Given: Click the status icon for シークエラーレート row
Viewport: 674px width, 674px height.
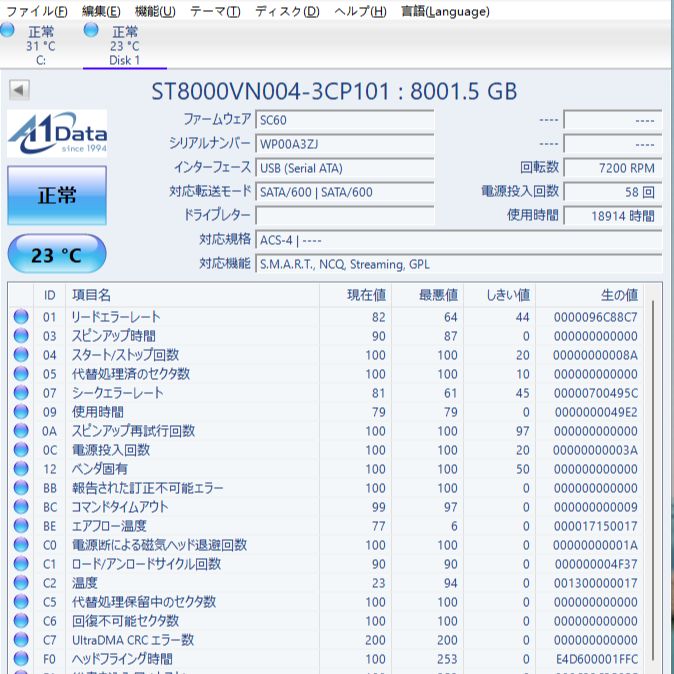Looking at the screenshot, I should point(21,393).
